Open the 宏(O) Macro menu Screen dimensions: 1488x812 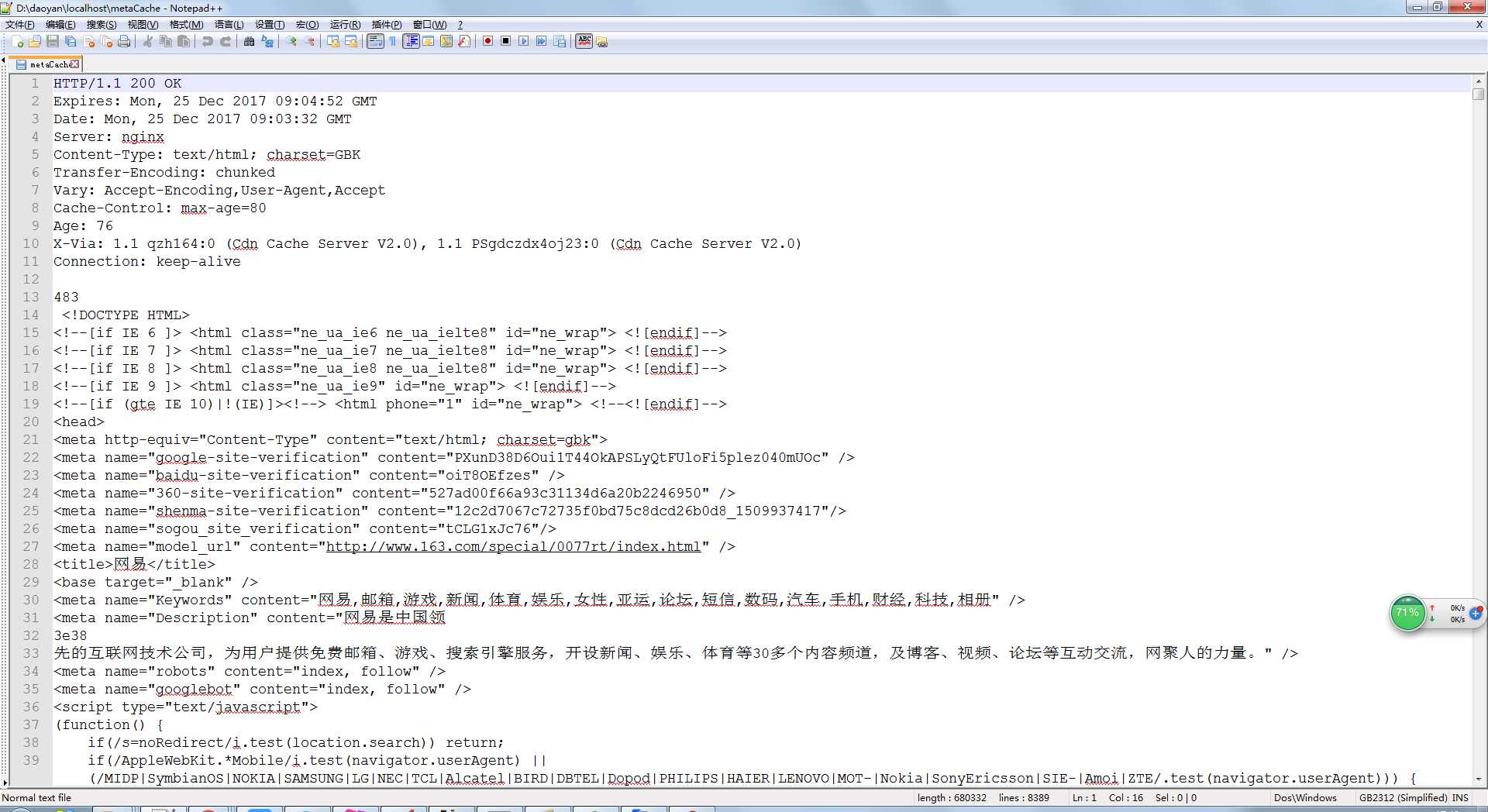tap(307, 25)
